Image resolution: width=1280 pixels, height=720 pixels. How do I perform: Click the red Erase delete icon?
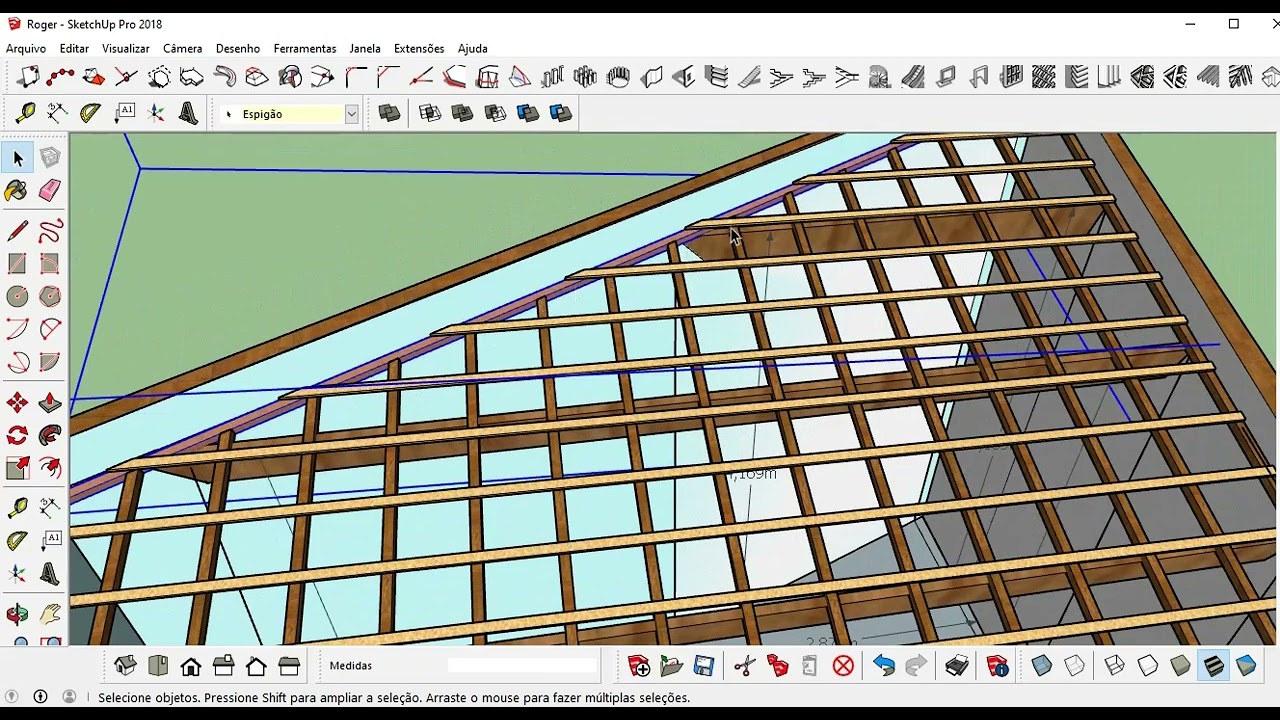[x=843, y=666]
